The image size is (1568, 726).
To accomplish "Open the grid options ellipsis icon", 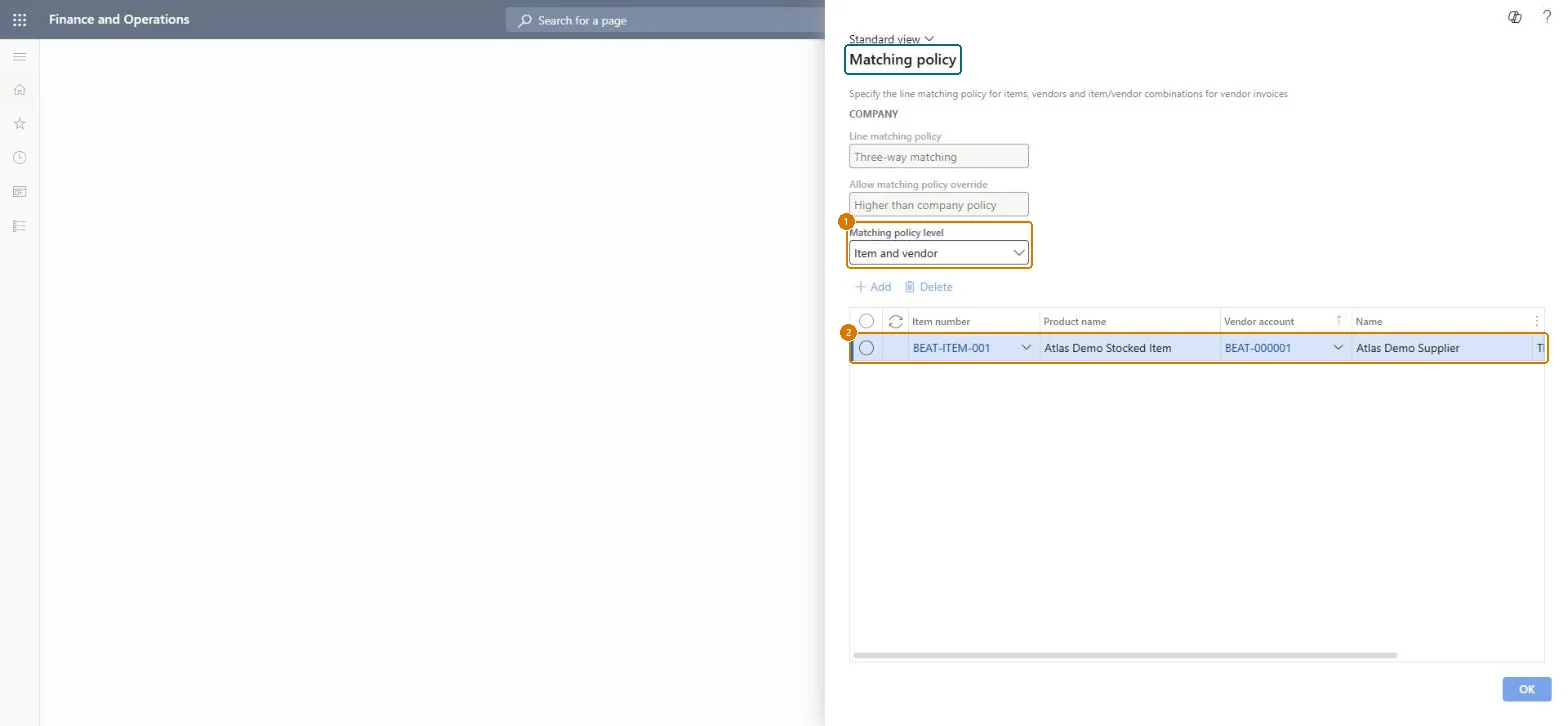I will pos(1537,321).
